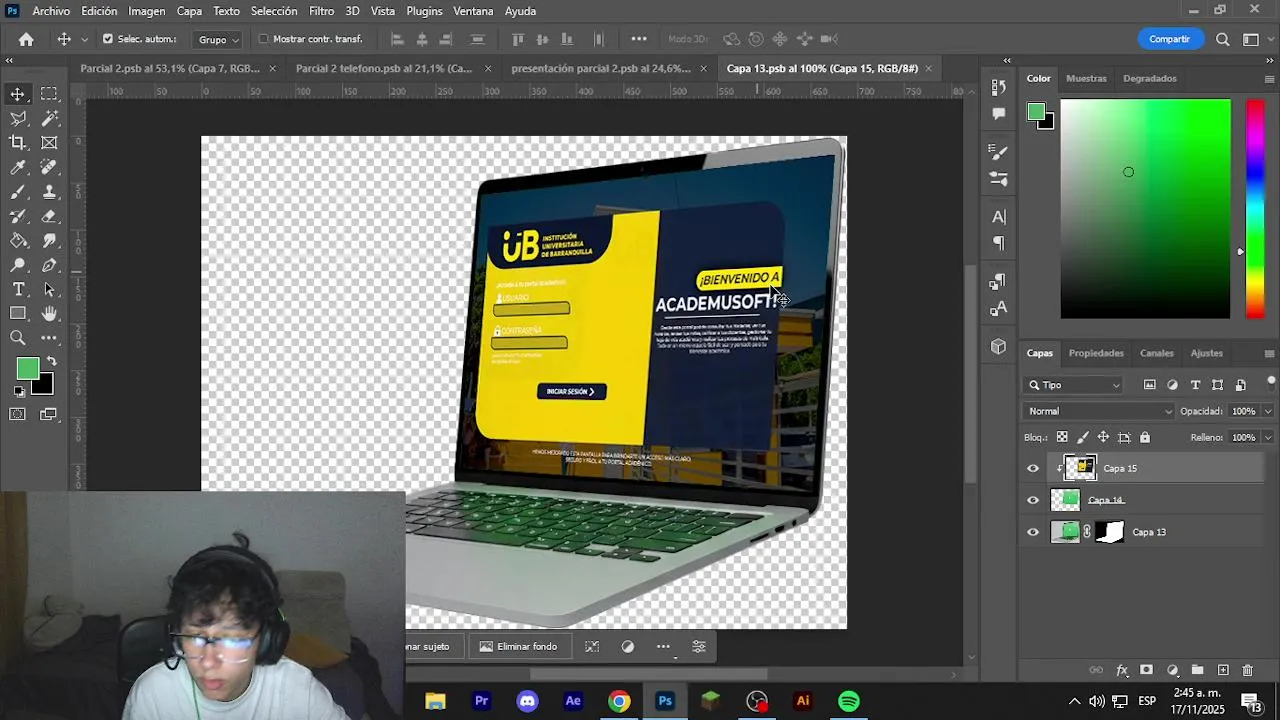Hide the Capa 15 layer
Screen dimensions: 1280x720
click(1033, 468)
